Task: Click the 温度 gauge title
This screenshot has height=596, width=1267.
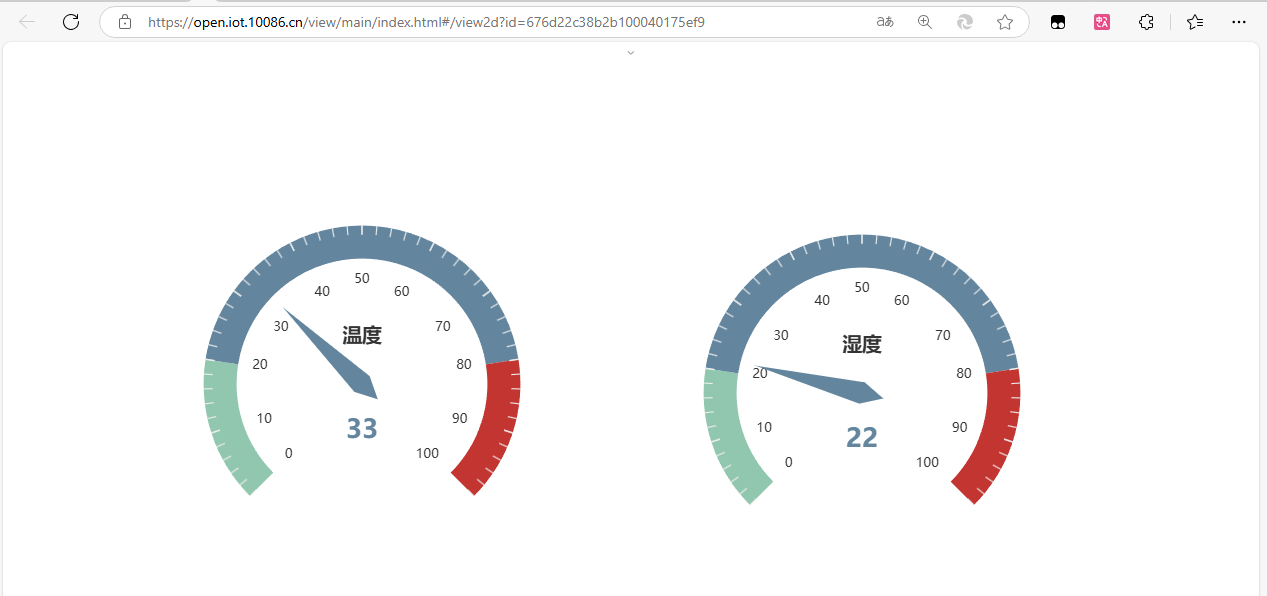Action: pyautogui.click(x=362, y=335)
